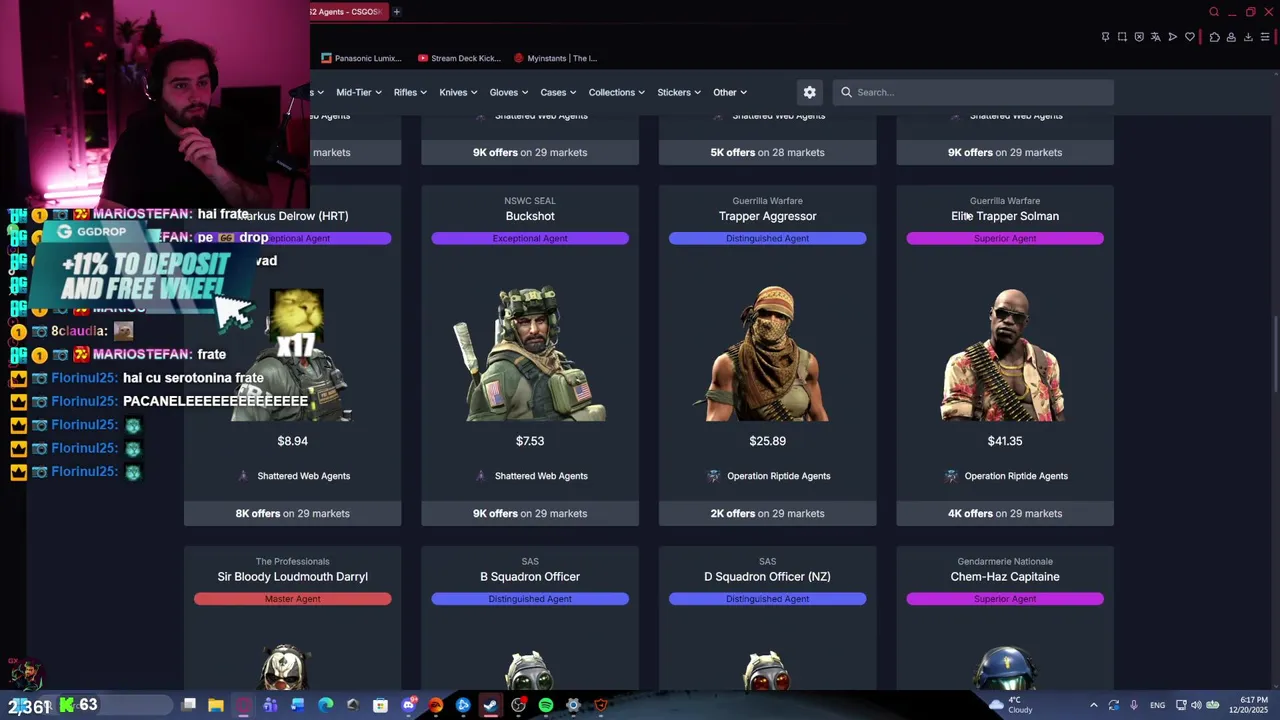
Task: Open the Myinstants bookmark
Action: (x=555, y=58)
